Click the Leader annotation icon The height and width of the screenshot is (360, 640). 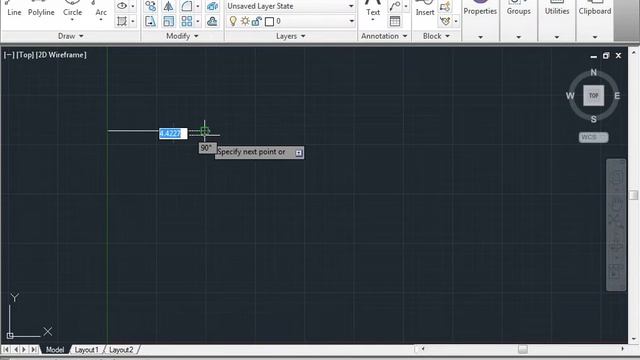click(394, 6)
